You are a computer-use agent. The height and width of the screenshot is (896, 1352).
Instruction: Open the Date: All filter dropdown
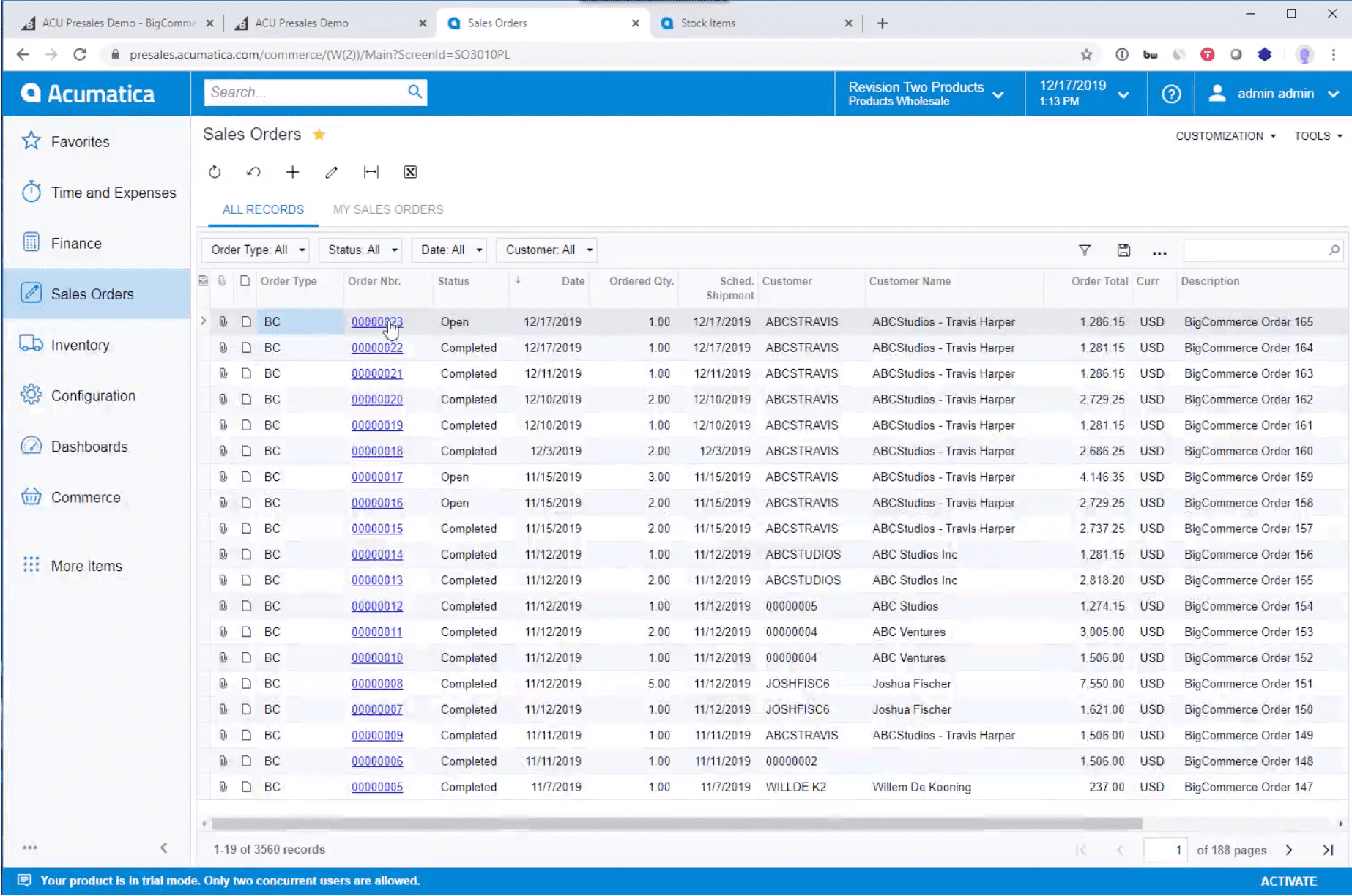(448, 250)
